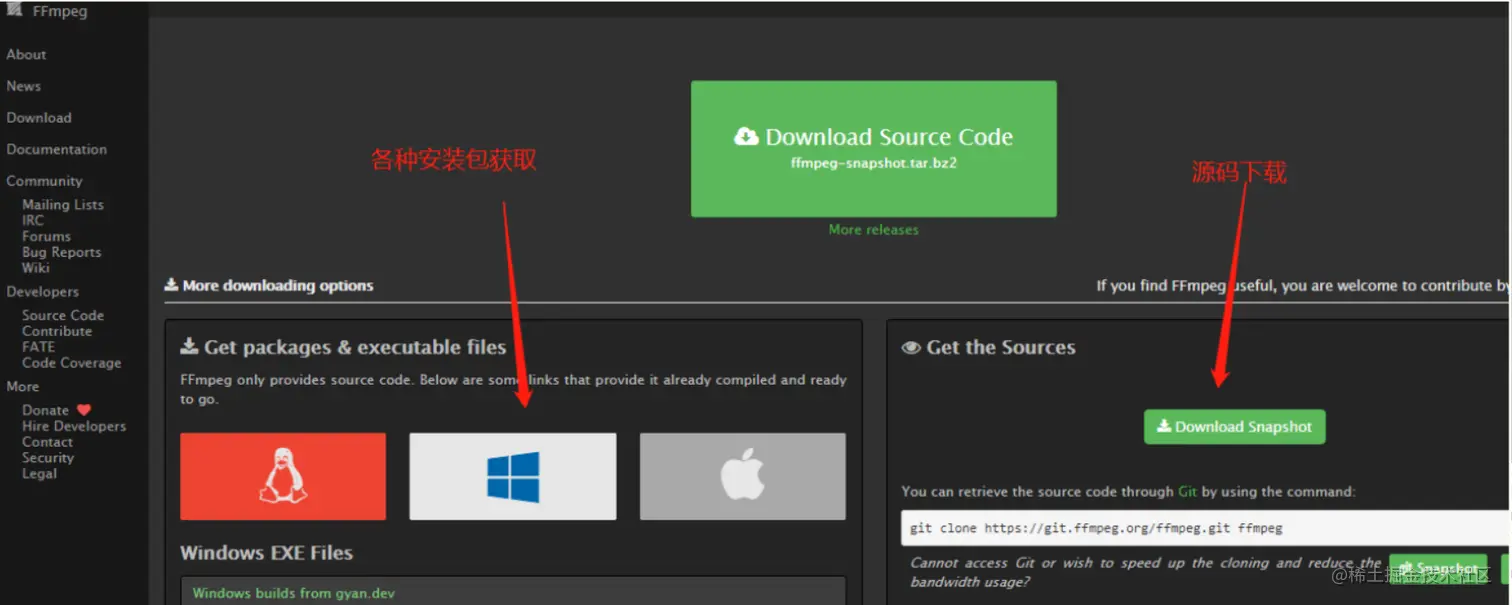Screen dimensions: 1512x605
Task: Open Documentation in the sidebar
Action: (x=56, y=149)
